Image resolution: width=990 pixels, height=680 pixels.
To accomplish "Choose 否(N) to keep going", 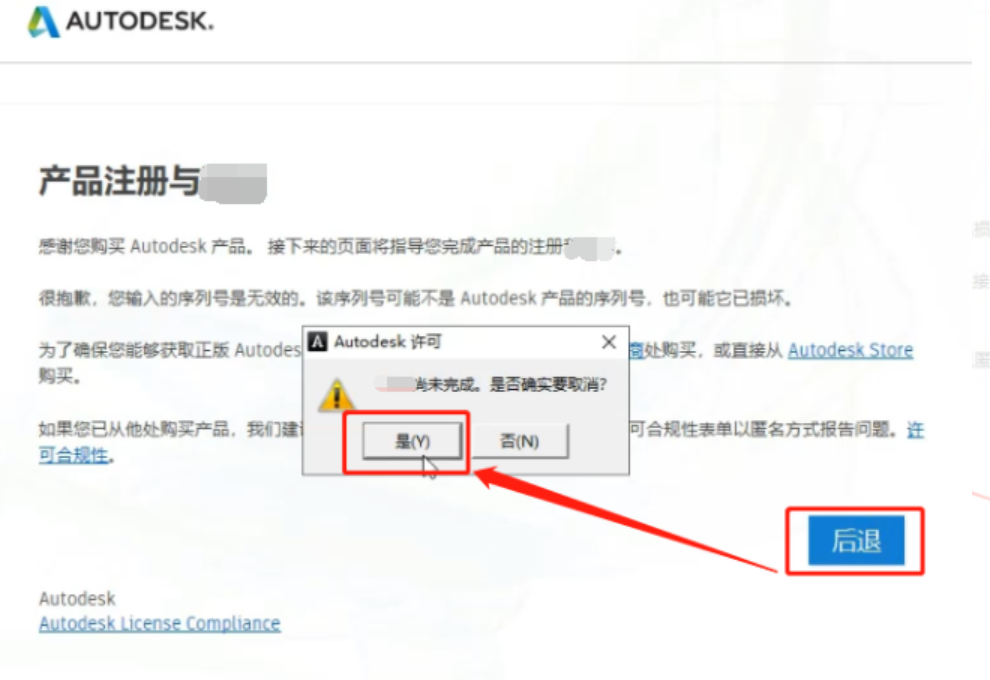I will coord(520,441).
